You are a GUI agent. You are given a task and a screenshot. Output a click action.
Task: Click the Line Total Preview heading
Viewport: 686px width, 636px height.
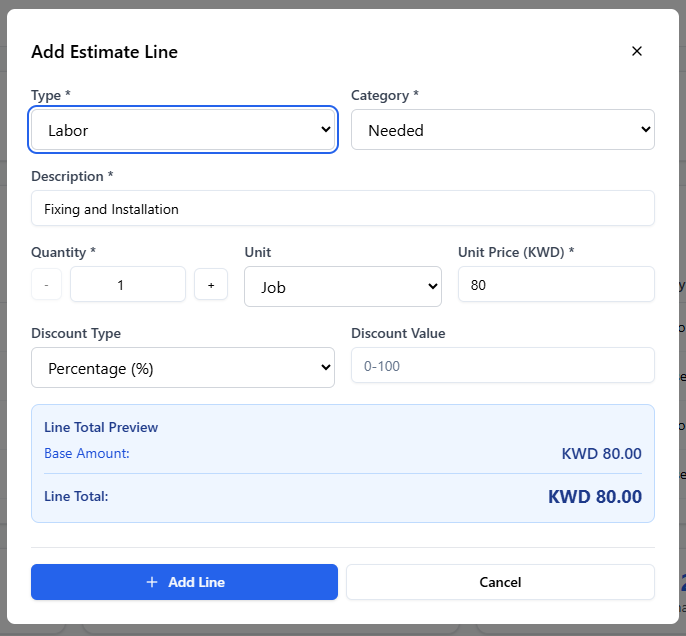tap(101, 427)
